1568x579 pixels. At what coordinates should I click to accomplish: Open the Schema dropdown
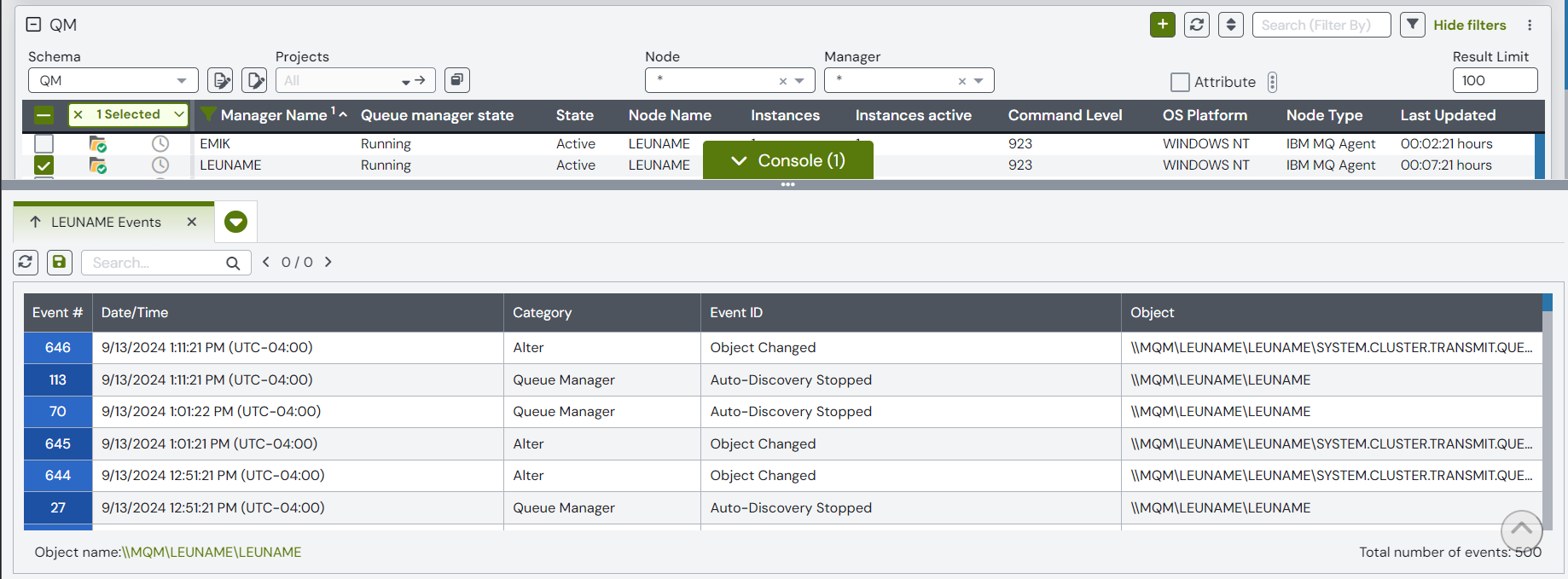tap(113, 80)
